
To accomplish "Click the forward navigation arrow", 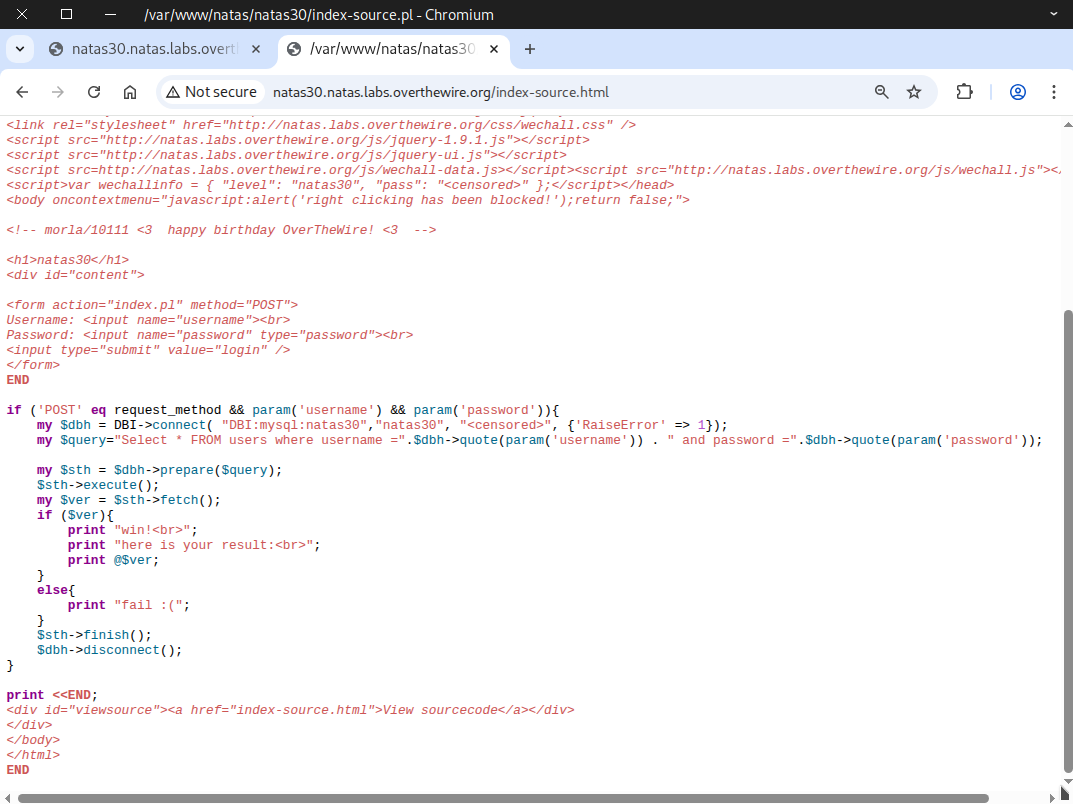I will tap(58, 92).
